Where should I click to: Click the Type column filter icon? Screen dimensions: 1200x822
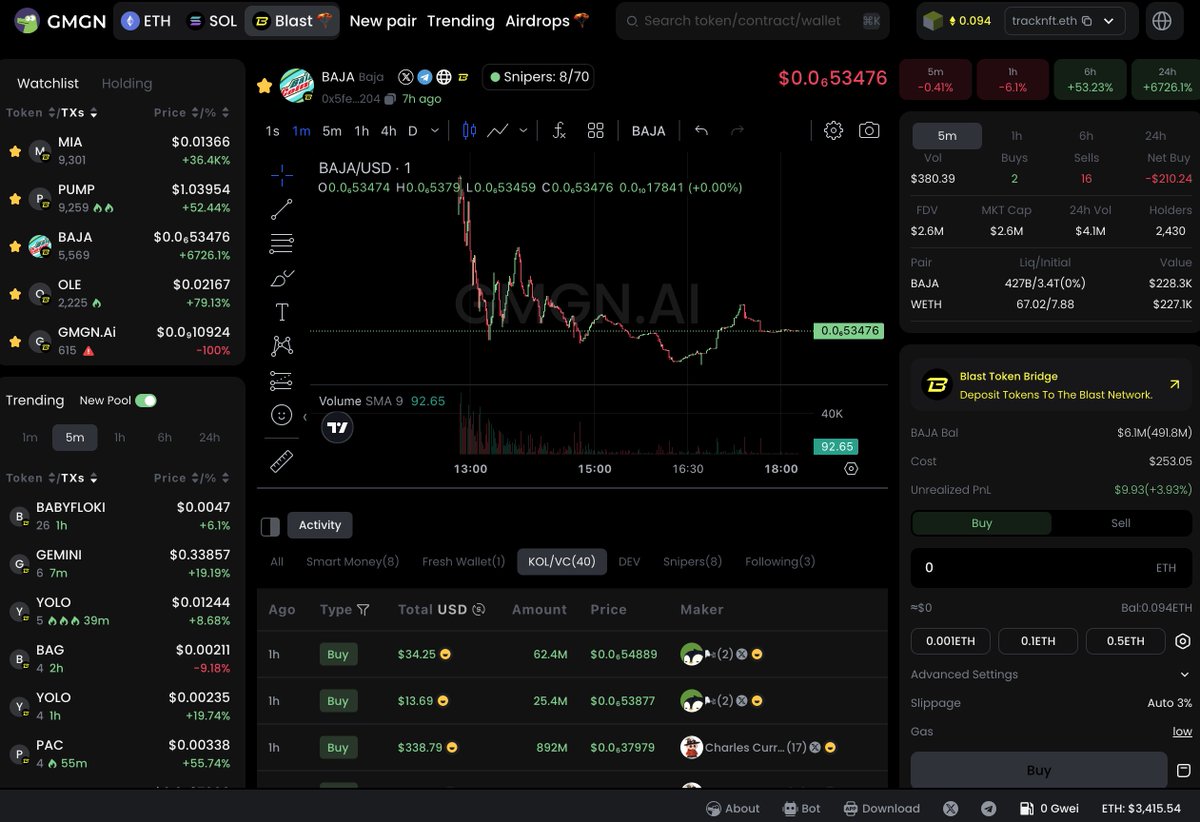(x=363, y=610)
